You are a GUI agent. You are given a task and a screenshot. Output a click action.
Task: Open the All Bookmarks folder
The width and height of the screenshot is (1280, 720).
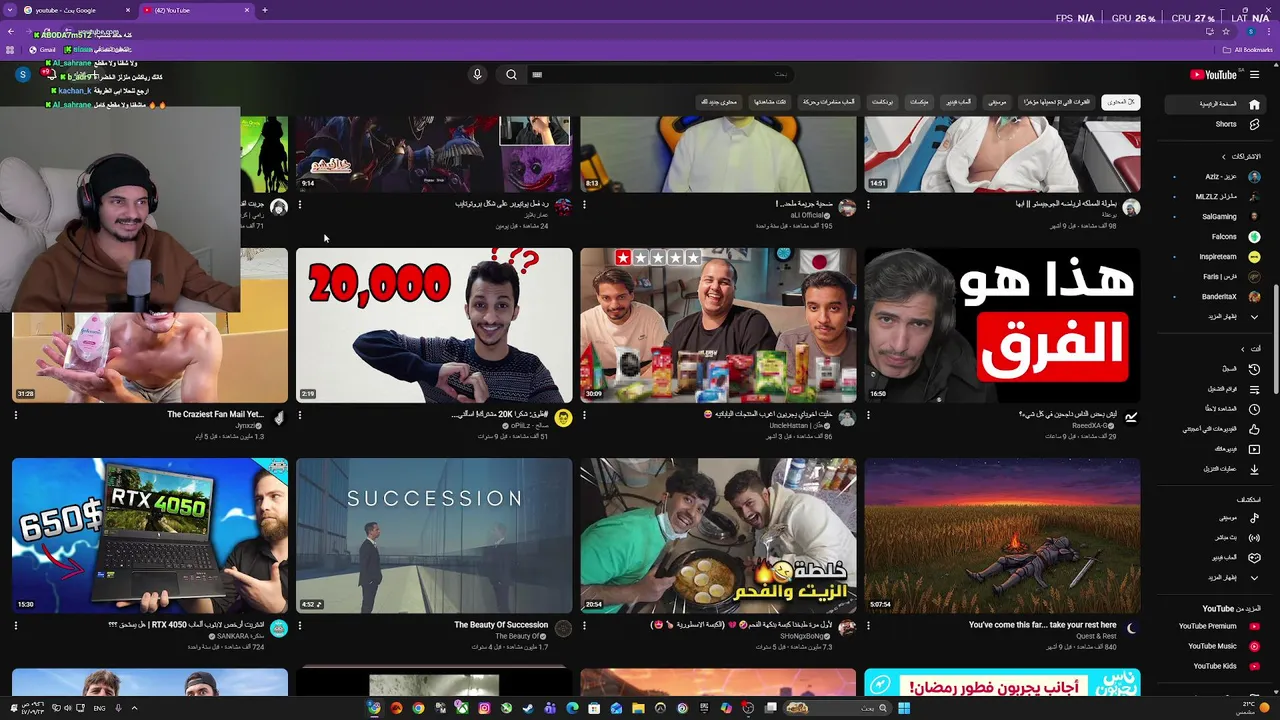(x=1248, y=50)
